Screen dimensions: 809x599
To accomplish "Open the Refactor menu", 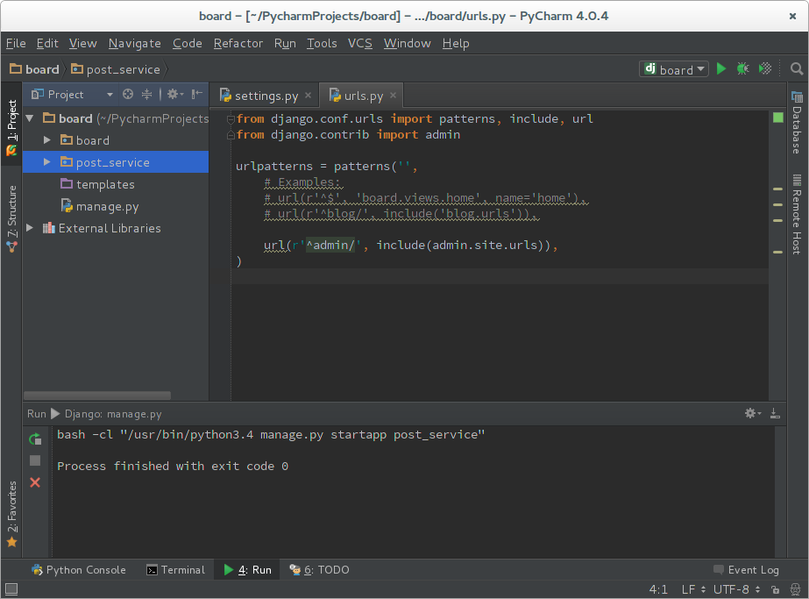I will (238, 43).
